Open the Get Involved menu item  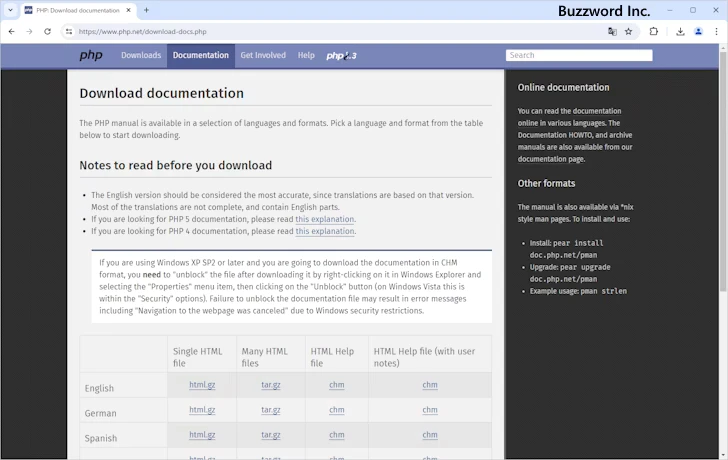[x=263, y=55]
